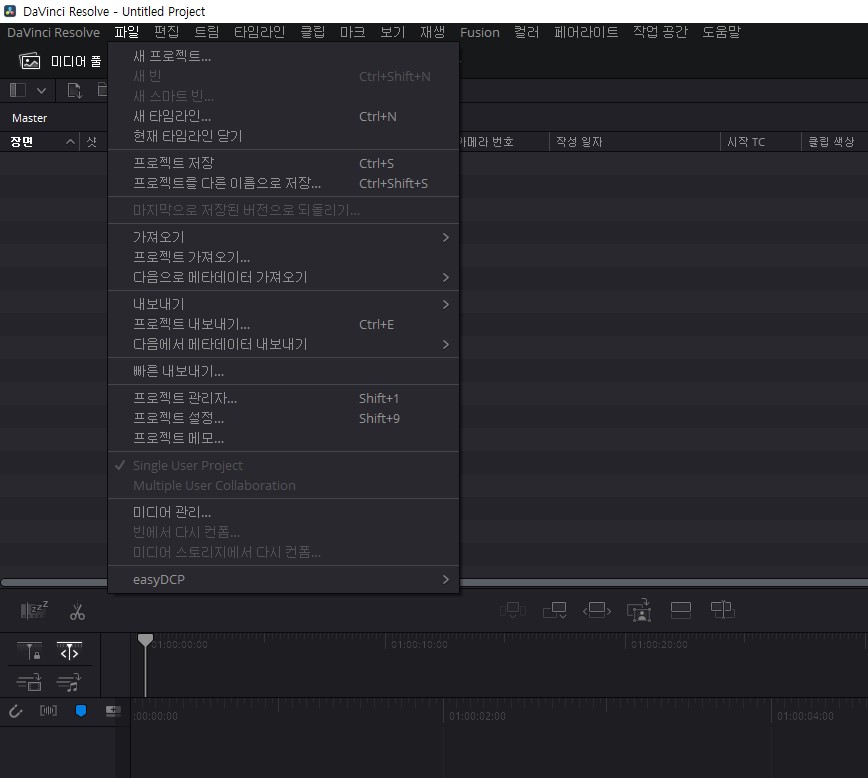Open the 파일 menu in menu bar

pos(126,32)
